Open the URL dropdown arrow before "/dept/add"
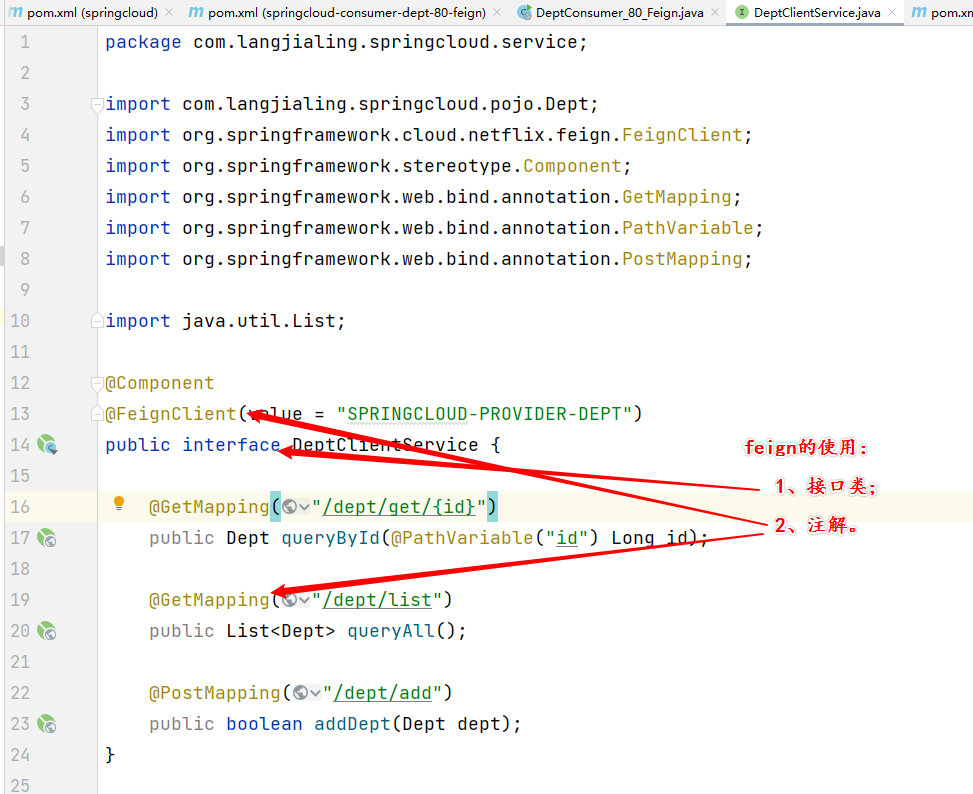Image resolution: width=973 pixels, height=794 pixels. 315,694
